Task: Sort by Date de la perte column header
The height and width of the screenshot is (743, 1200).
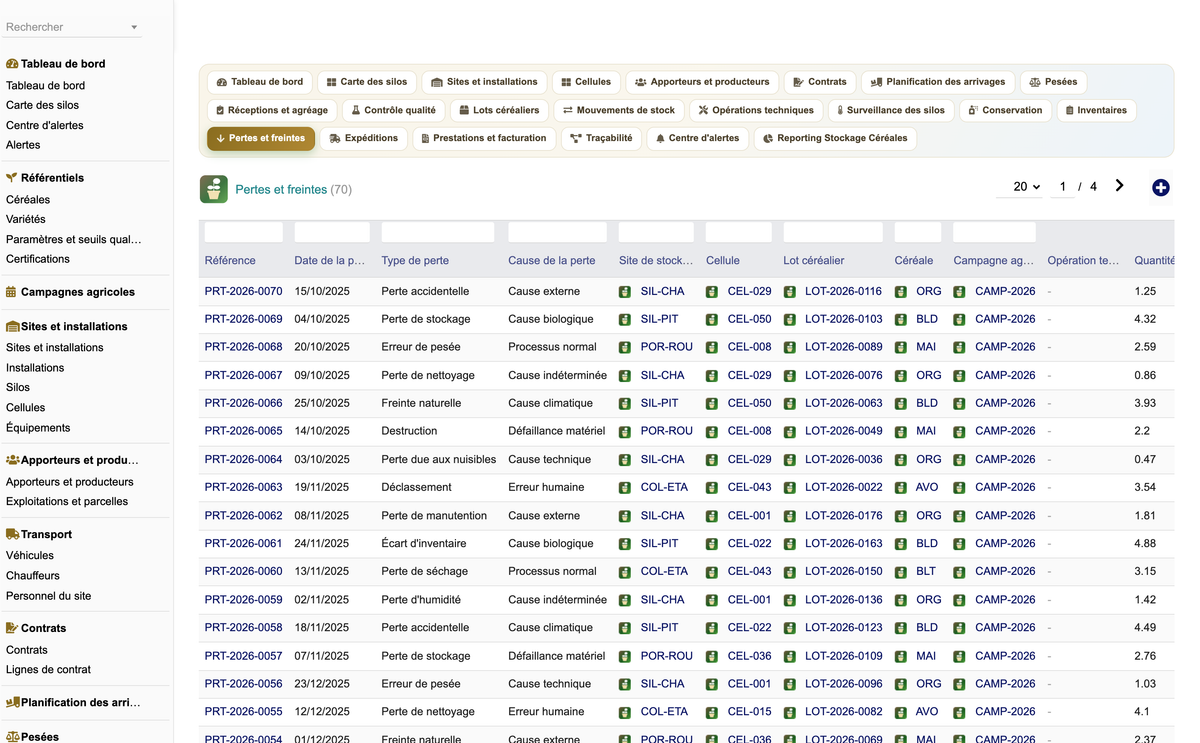Action: point(330,260)
